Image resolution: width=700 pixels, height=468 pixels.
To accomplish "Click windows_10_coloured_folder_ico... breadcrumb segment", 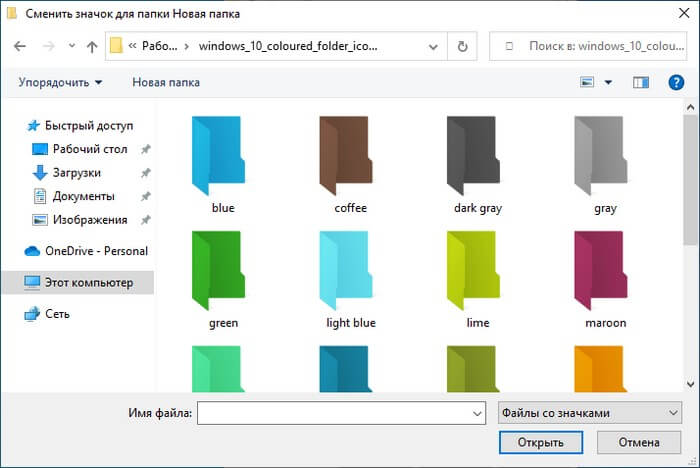I will [x=288, y=46].
